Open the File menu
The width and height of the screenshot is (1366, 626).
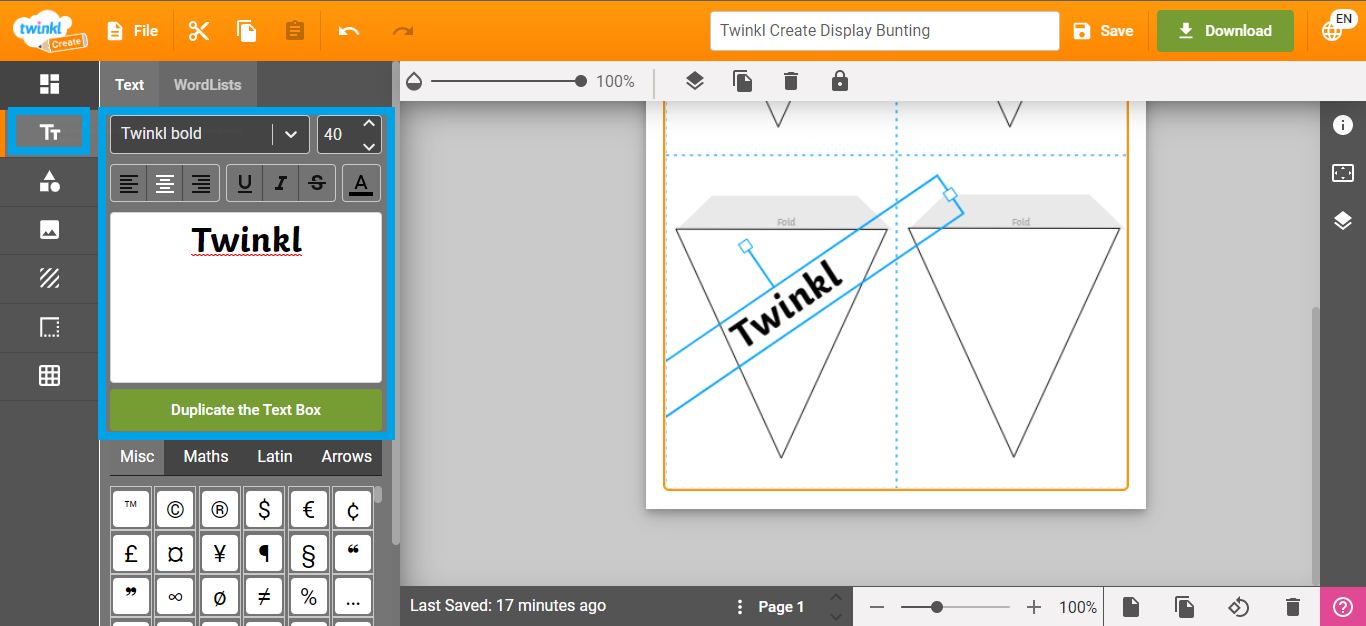point(133,31)
